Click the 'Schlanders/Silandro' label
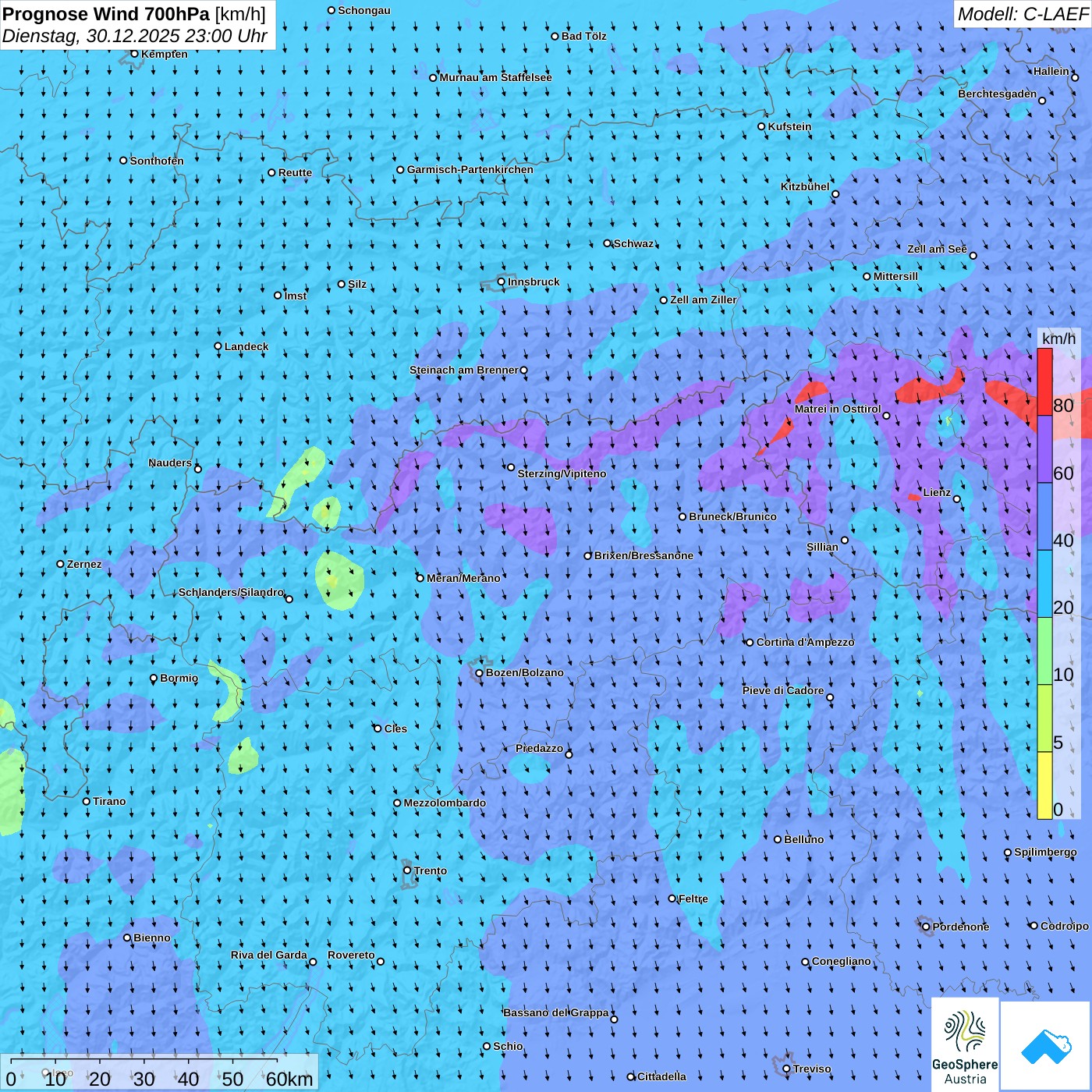 pos(231,592)
